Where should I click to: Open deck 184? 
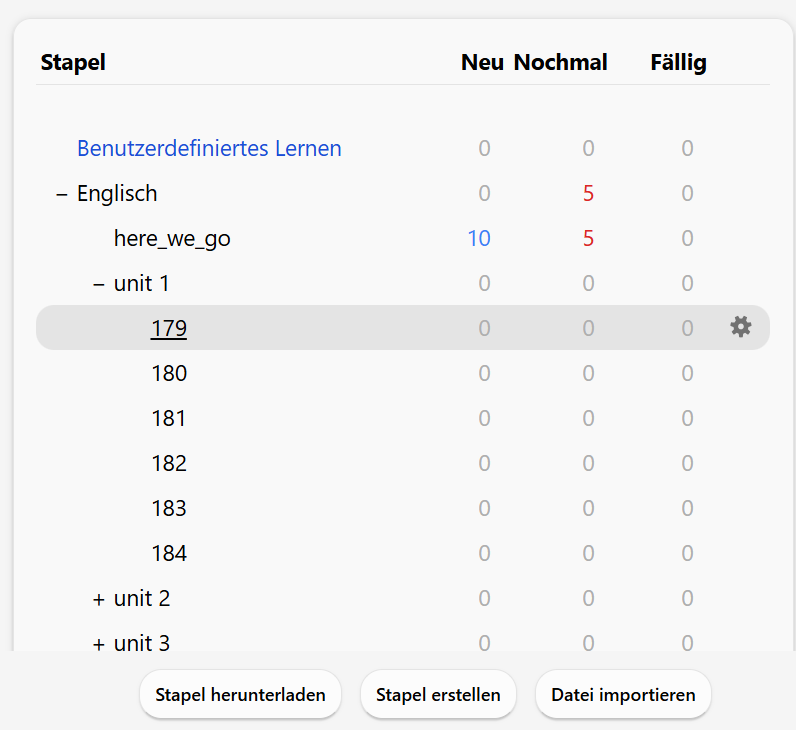169,553
